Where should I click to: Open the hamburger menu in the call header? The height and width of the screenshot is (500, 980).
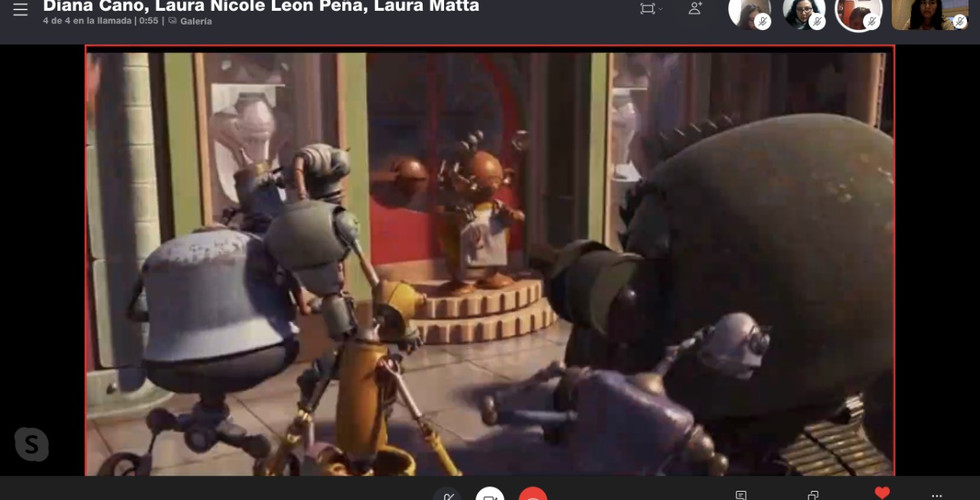(21, 10)
